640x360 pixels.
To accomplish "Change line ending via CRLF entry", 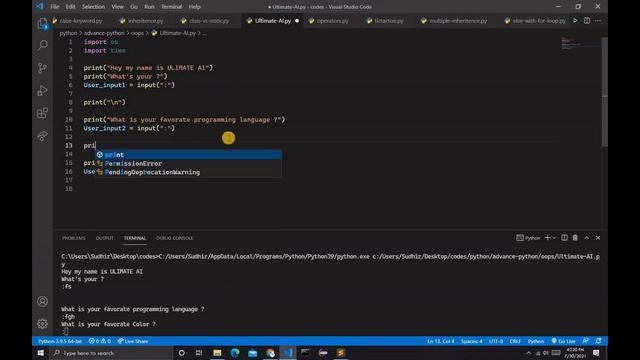I will click(x=515, y=341).
